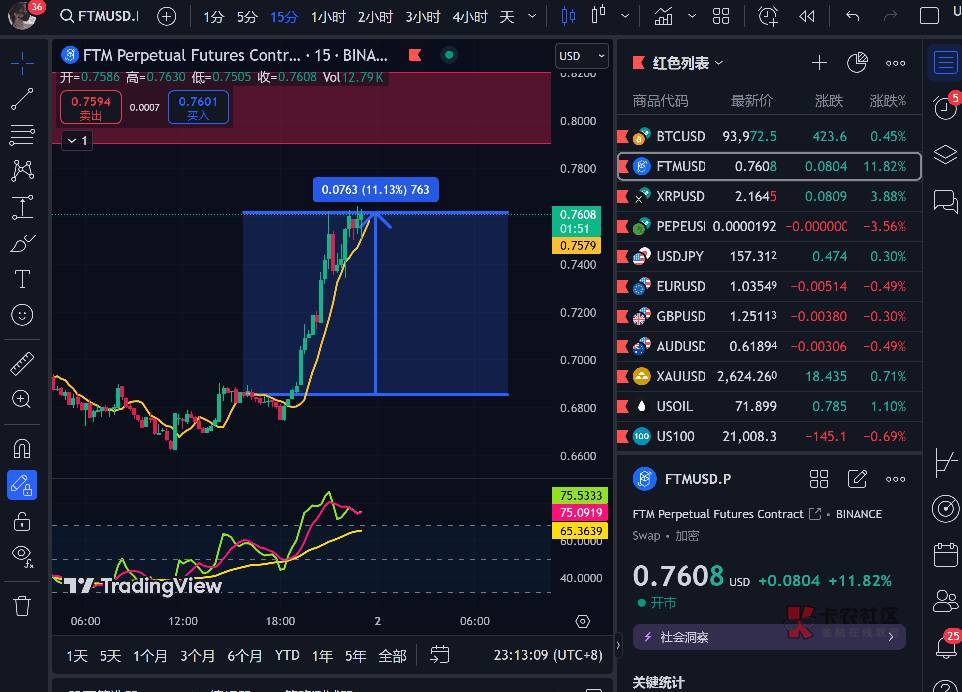Select the 3个月 date range
Image resolution: width=962 pixels, height=692 pixels.
[197, 656]
